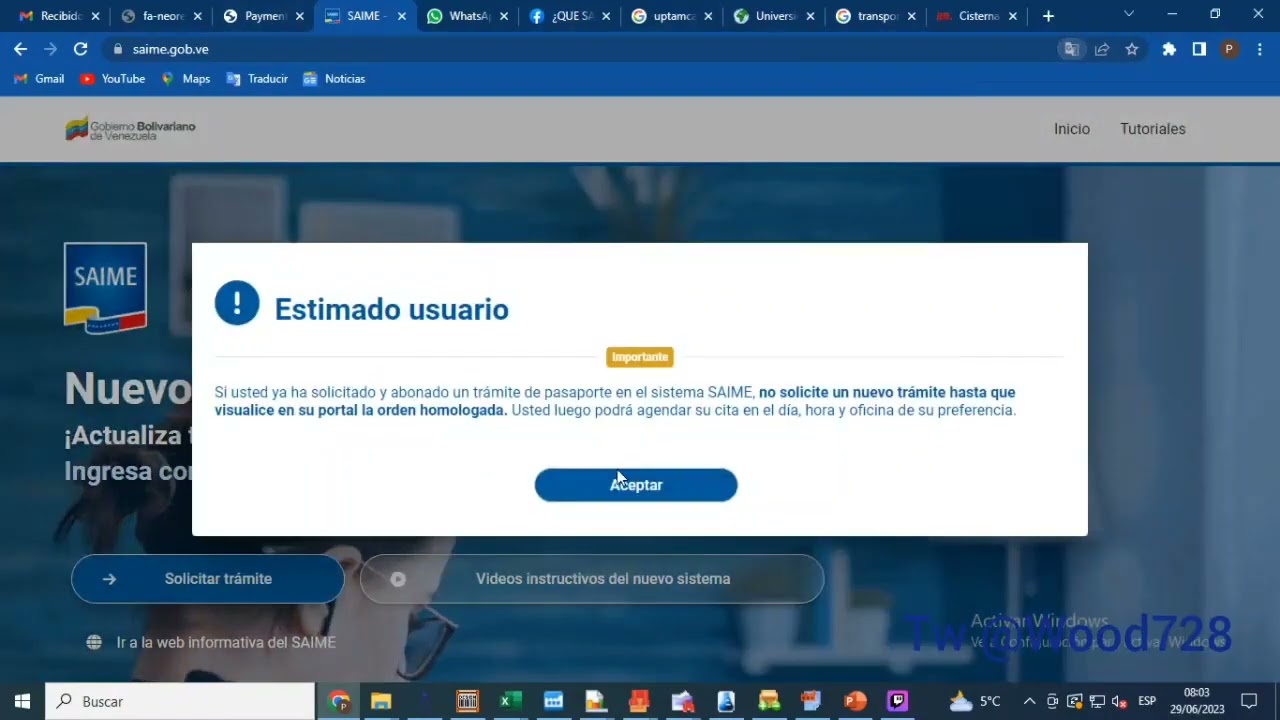
Task: Switch to the uptamca browser tab
Action: (x=672, y=16)
